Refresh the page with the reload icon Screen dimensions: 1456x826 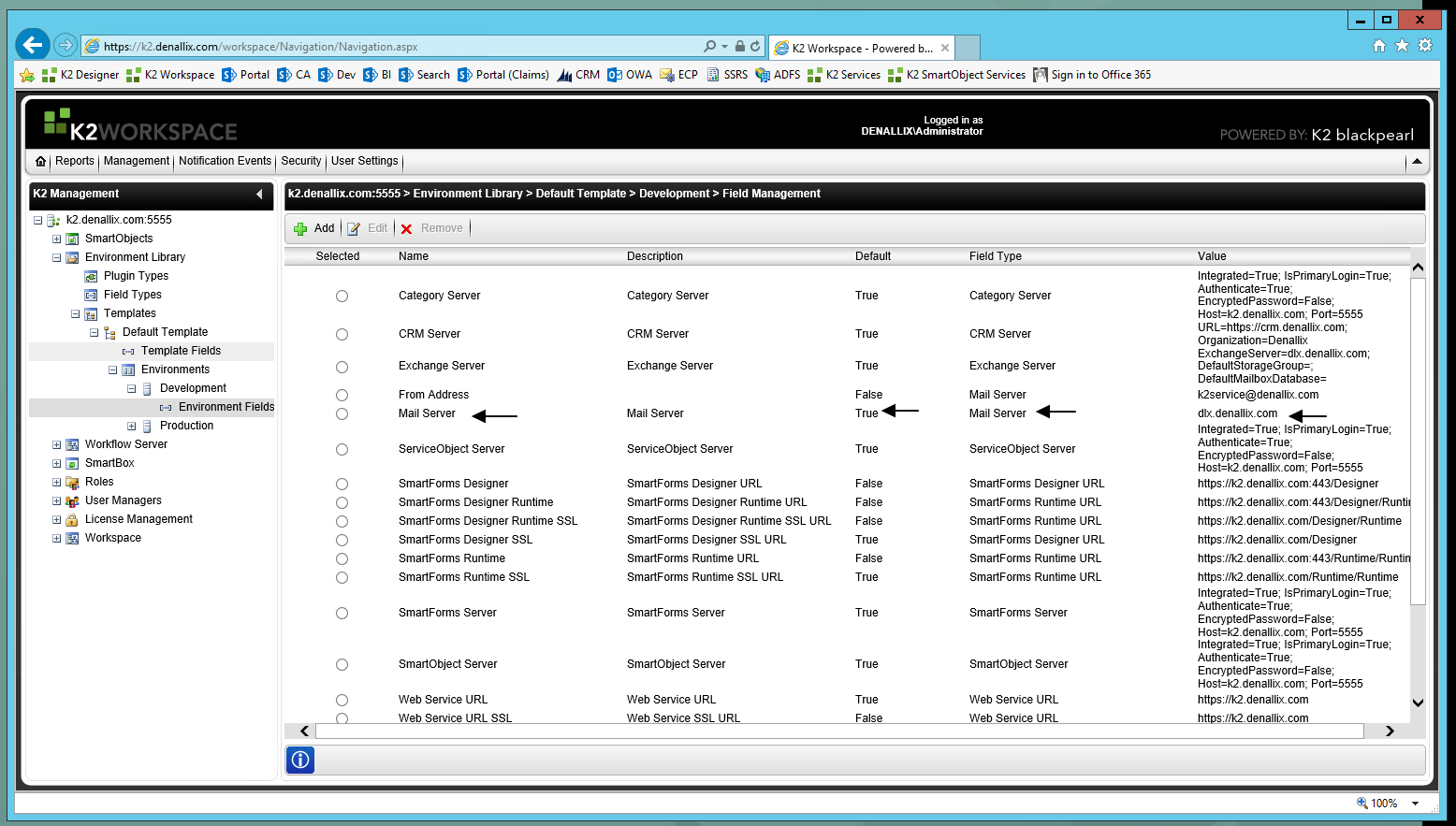click(755, 46)
